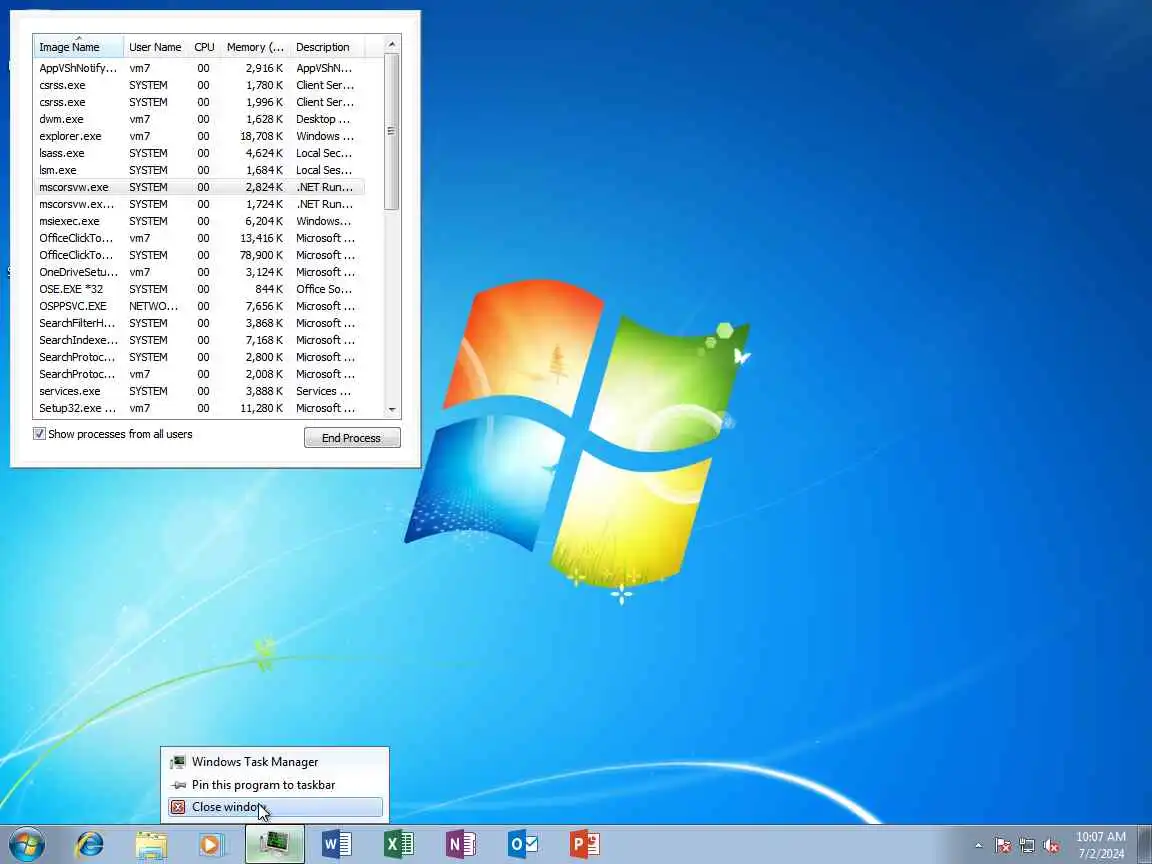1152x864 pixels.
Task: Select OfficeClickTo process using 13,416 K
Action: (198, 238)
